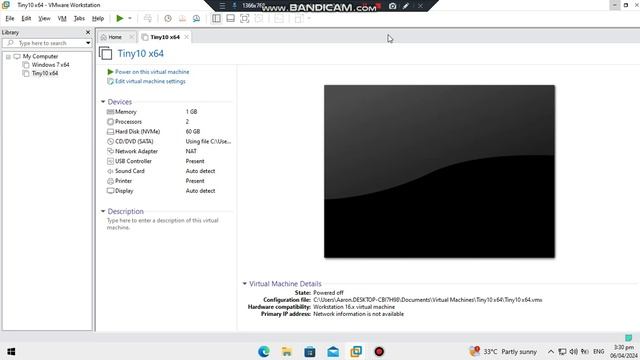Click the Bandicam recorder taskbar icon
Screen dimensions: 640x360
[379, 351]
